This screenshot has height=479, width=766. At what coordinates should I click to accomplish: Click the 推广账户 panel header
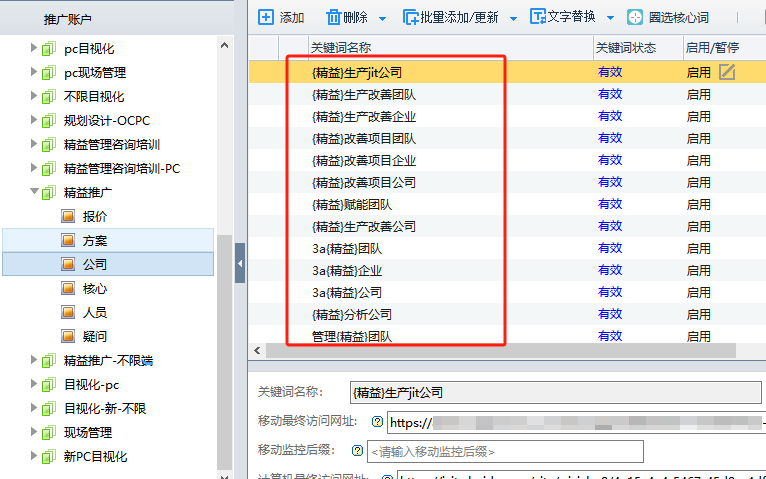[x=67, y=19]
